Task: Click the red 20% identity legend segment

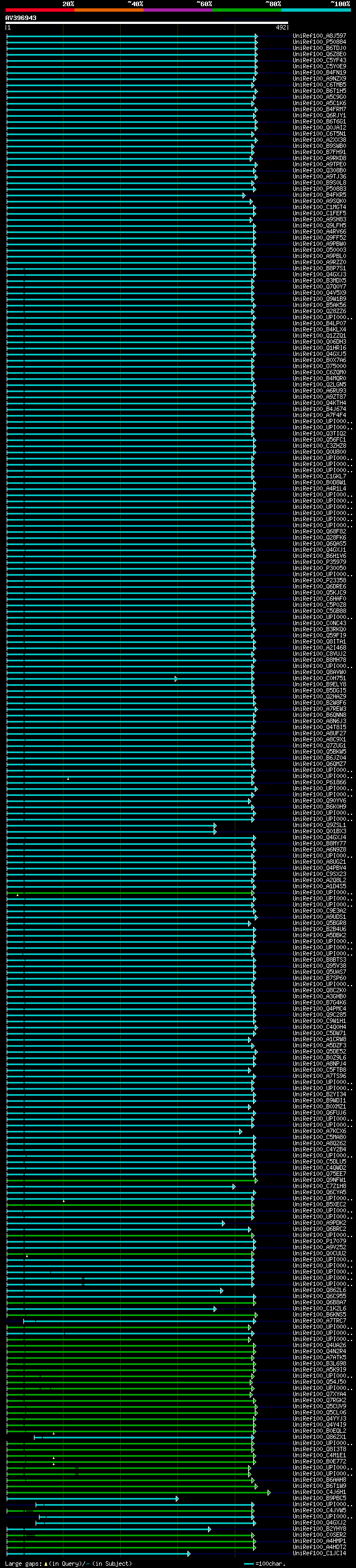Action: [x=39, y=11]
